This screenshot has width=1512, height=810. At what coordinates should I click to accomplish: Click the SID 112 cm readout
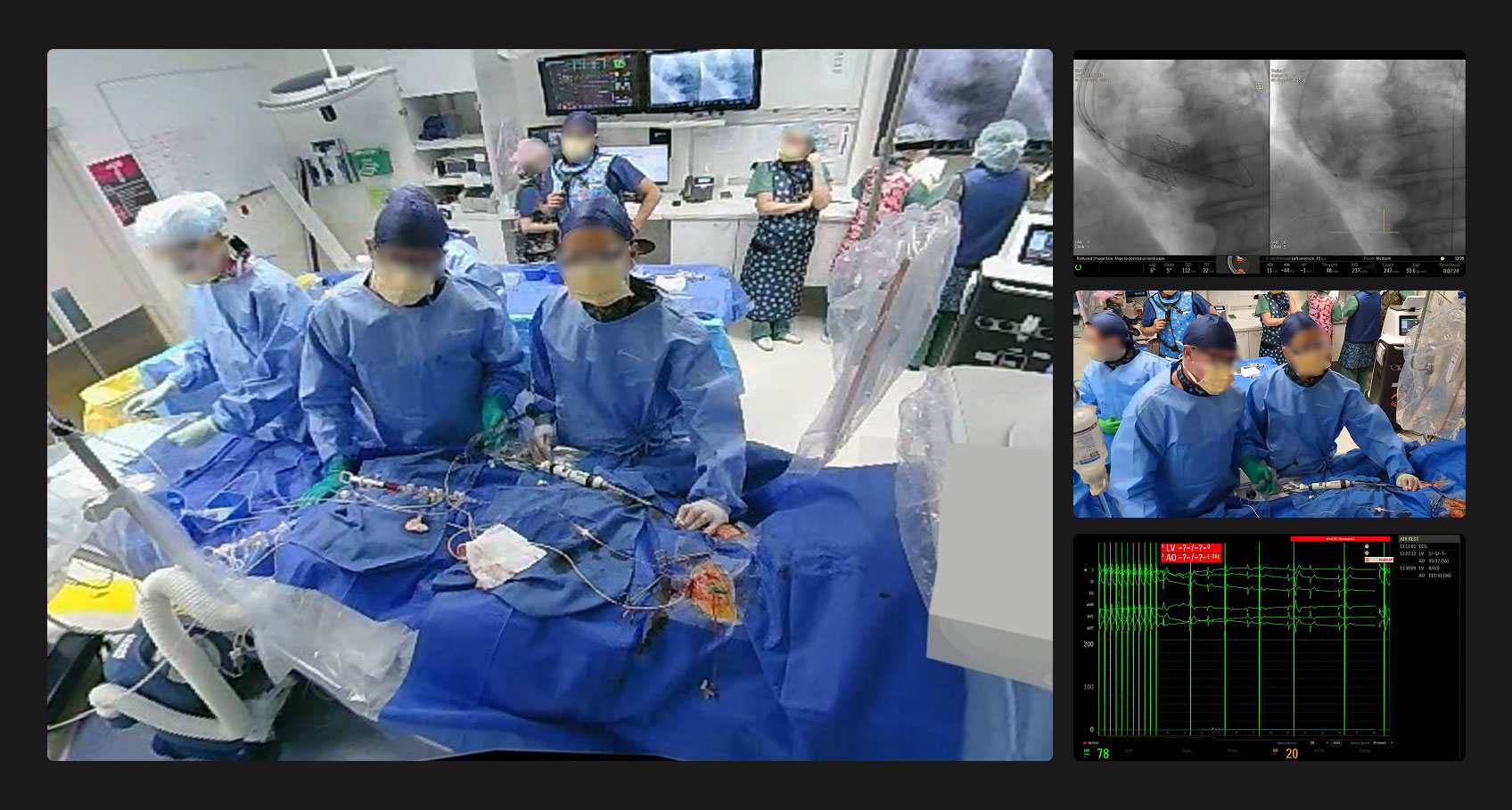click(1187, 267)
